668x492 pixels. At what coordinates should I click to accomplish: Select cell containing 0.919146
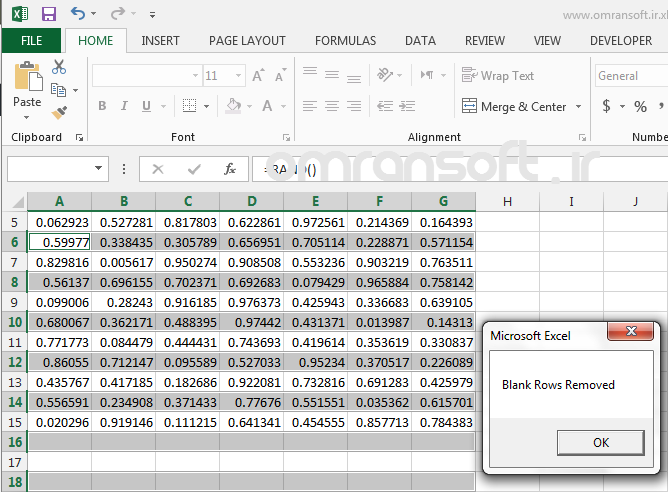pyautogui.click(x=124, y=423)
